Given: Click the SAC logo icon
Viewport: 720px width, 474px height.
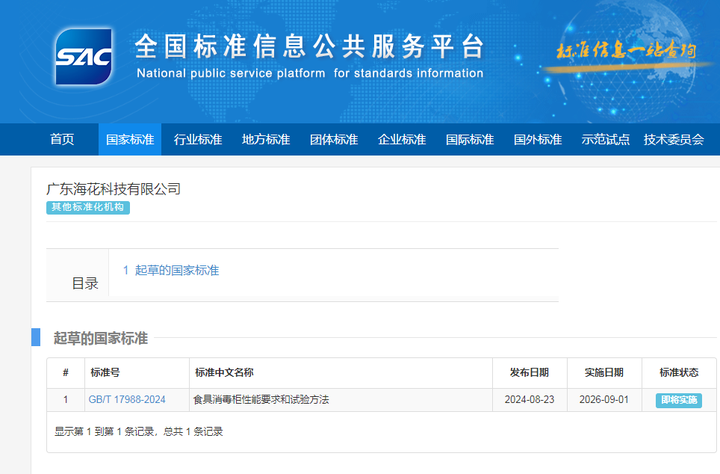Looking at the screenshot, I should tap(83, 56).
